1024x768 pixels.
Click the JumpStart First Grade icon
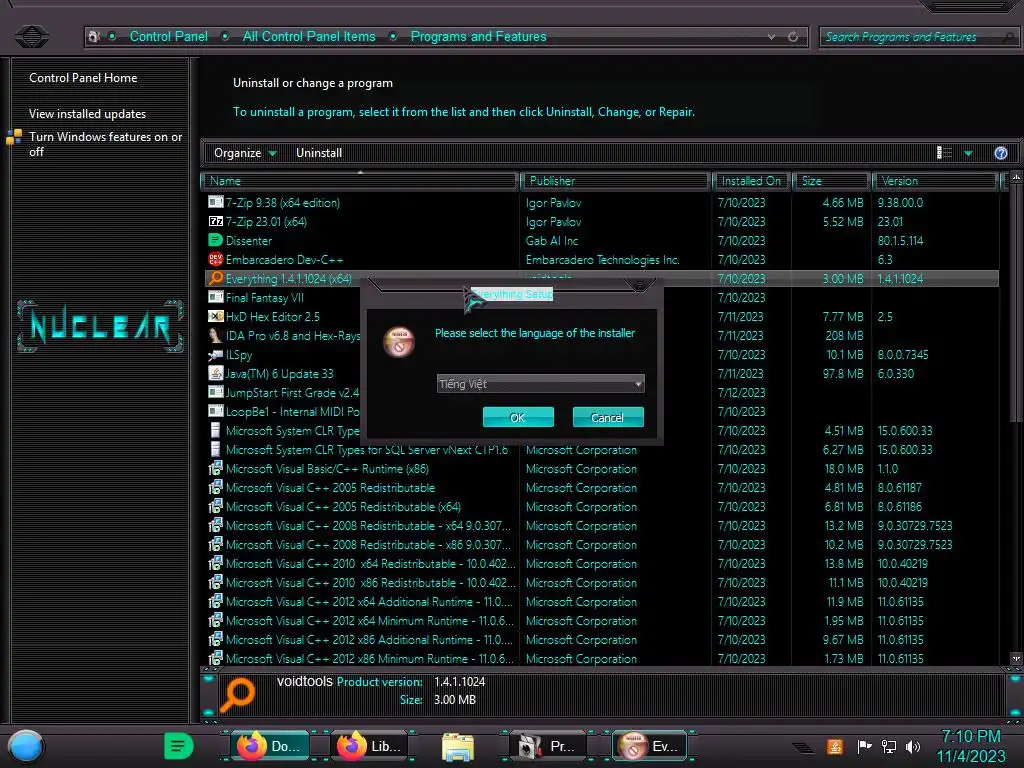click(216, 392)
